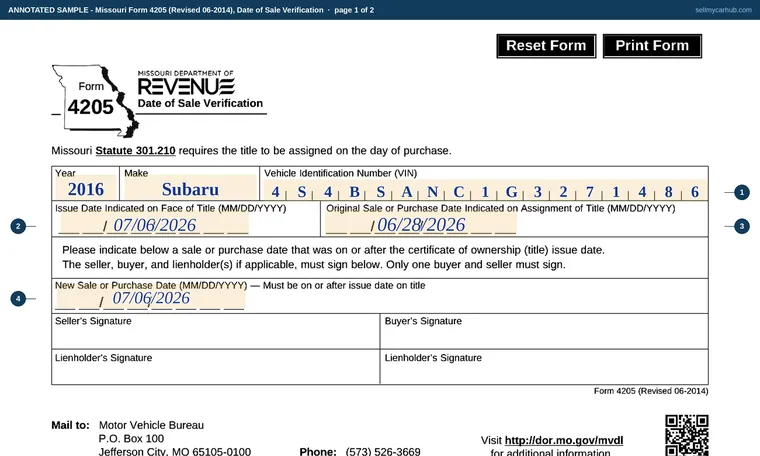The image size is (760, 456).
Task: Click the VIN character box 'N'
Action: (x=433, y=192)
